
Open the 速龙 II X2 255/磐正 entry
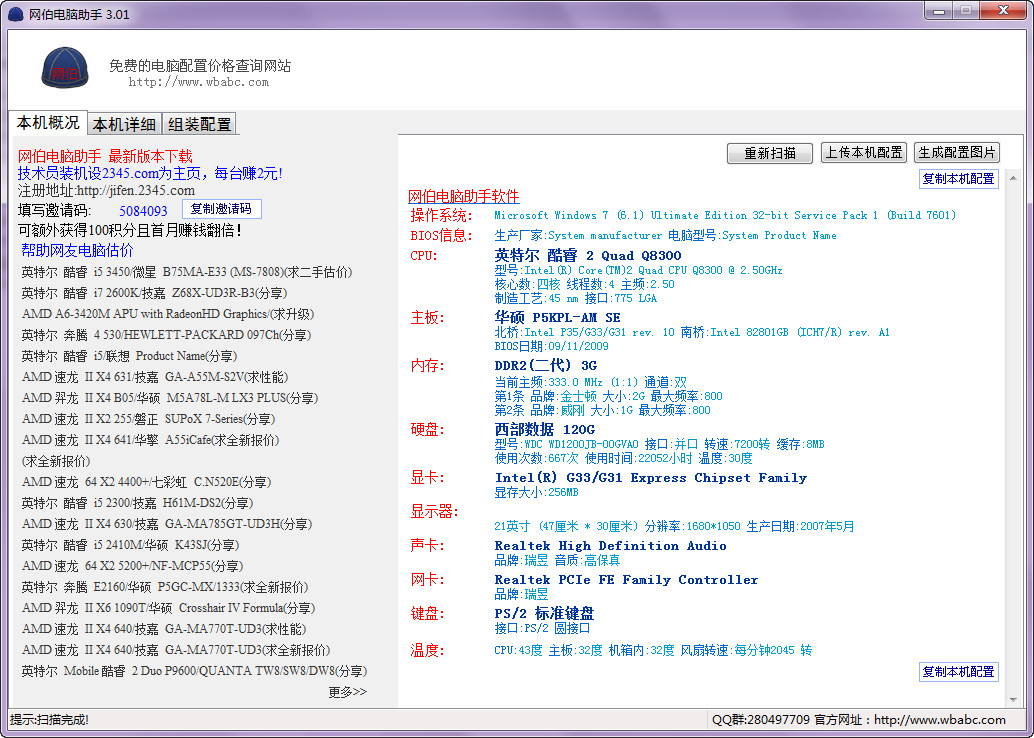coord(148,419)
